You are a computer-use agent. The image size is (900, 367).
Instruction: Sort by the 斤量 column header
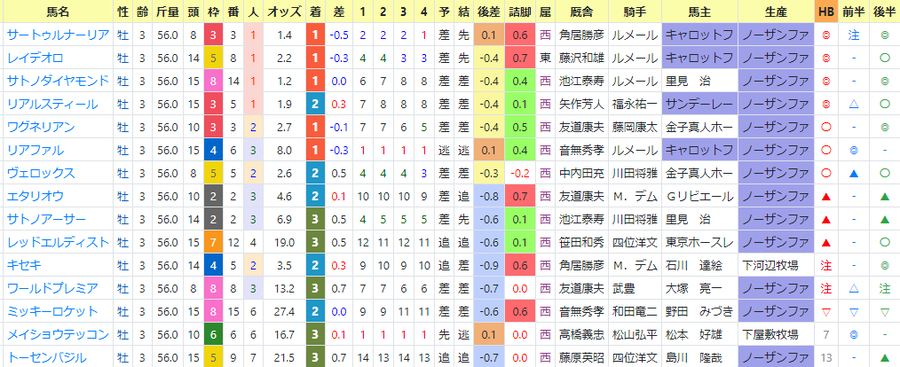pos(169,11)
